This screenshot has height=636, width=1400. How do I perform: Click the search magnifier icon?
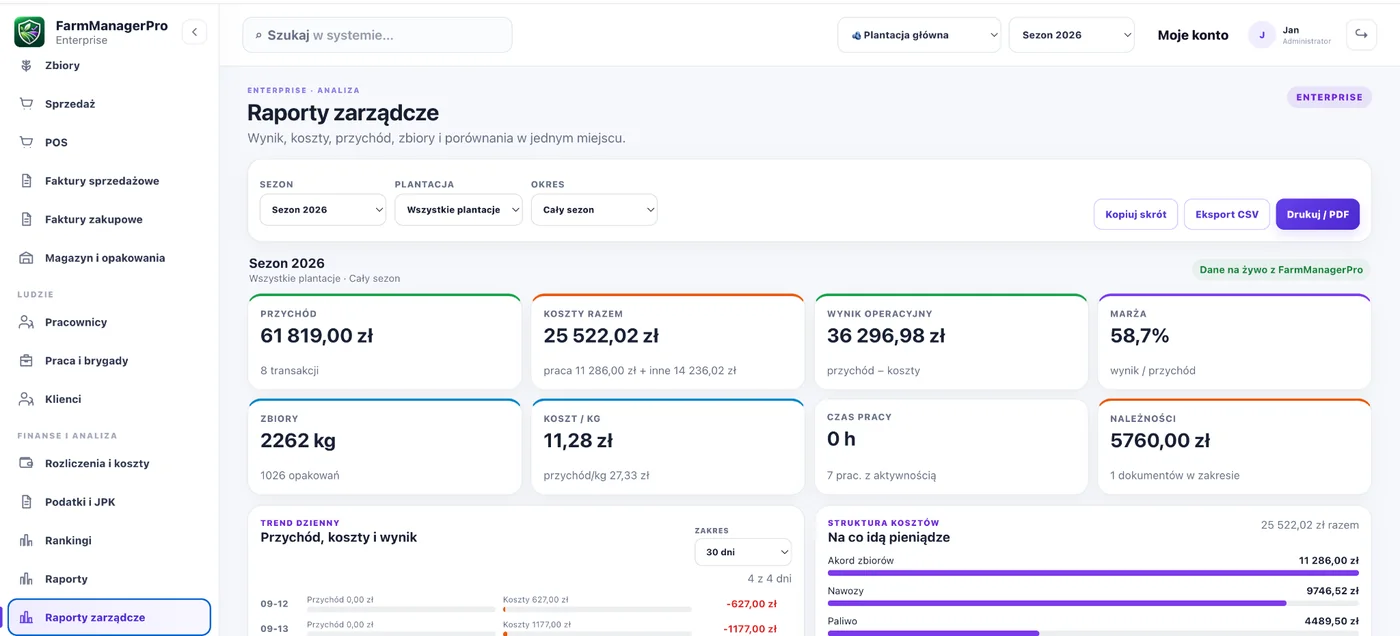click(259, 35)
